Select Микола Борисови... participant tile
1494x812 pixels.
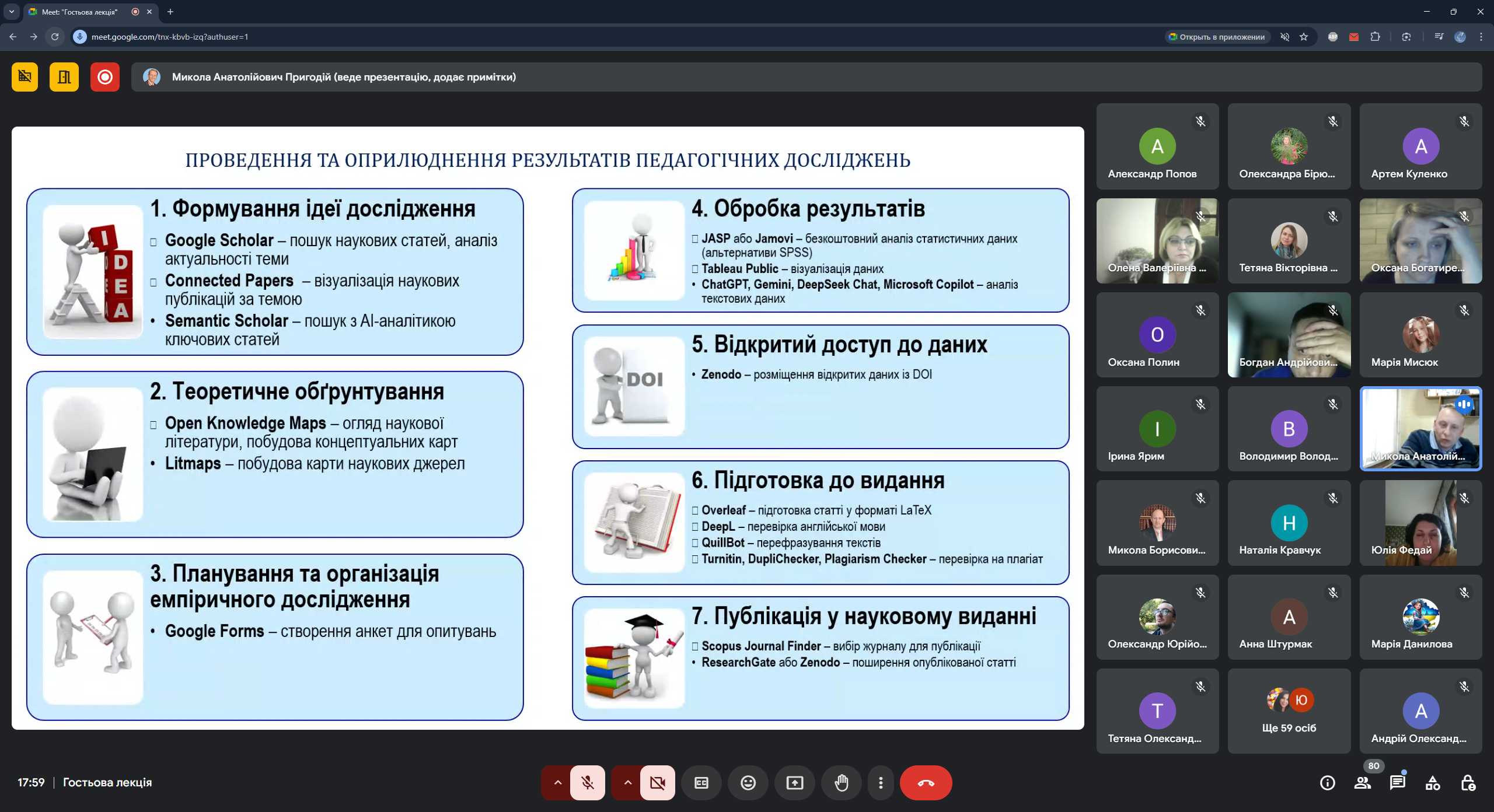click(1157, 523)
